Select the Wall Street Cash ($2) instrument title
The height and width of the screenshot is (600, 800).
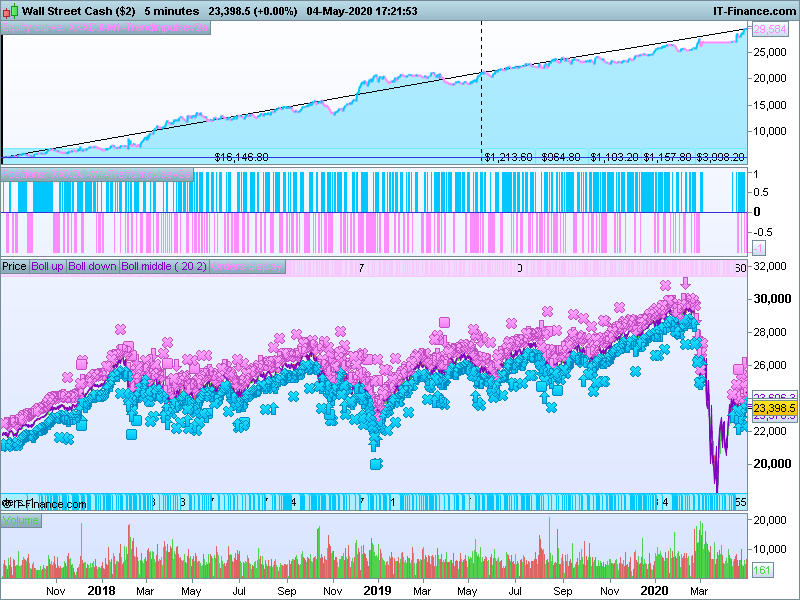pyautogui.click(x=79, y=11)
